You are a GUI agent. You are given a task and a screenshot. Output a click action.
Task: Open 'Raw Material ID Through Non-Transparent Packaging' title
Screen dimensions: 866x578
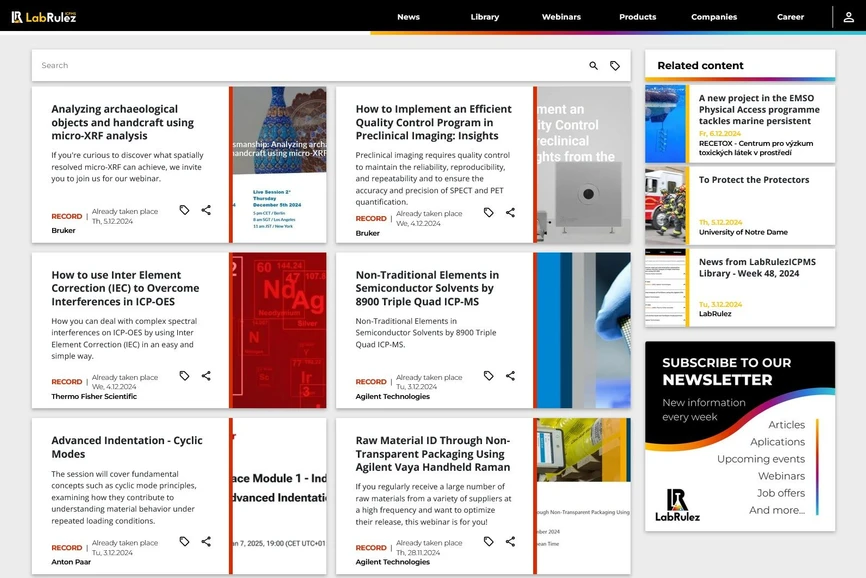pyautogui.click(x=433, y=454)
